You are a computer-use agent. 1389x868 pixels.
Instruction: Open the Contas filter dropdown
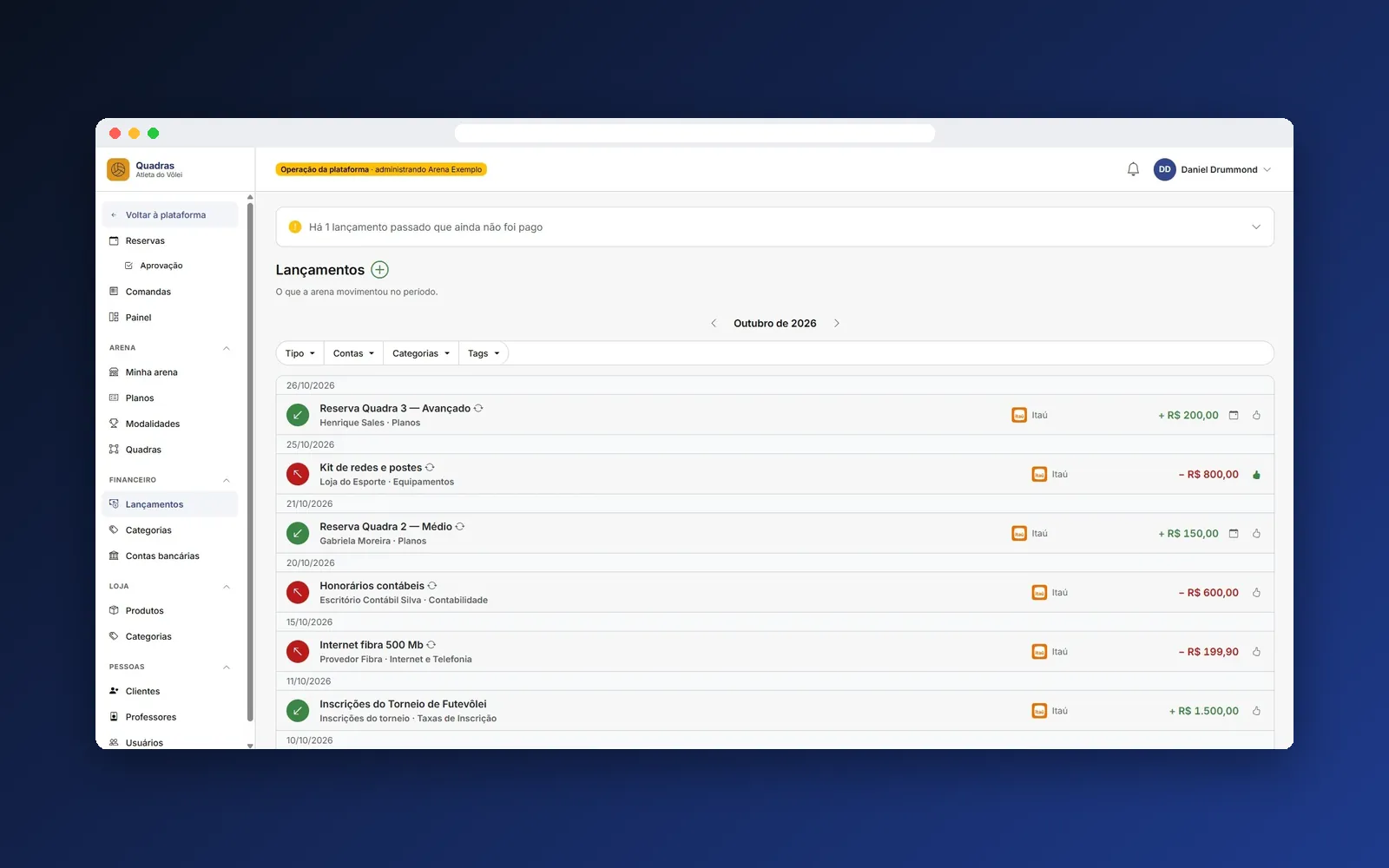pyautogui.click(x=353, y=353)
